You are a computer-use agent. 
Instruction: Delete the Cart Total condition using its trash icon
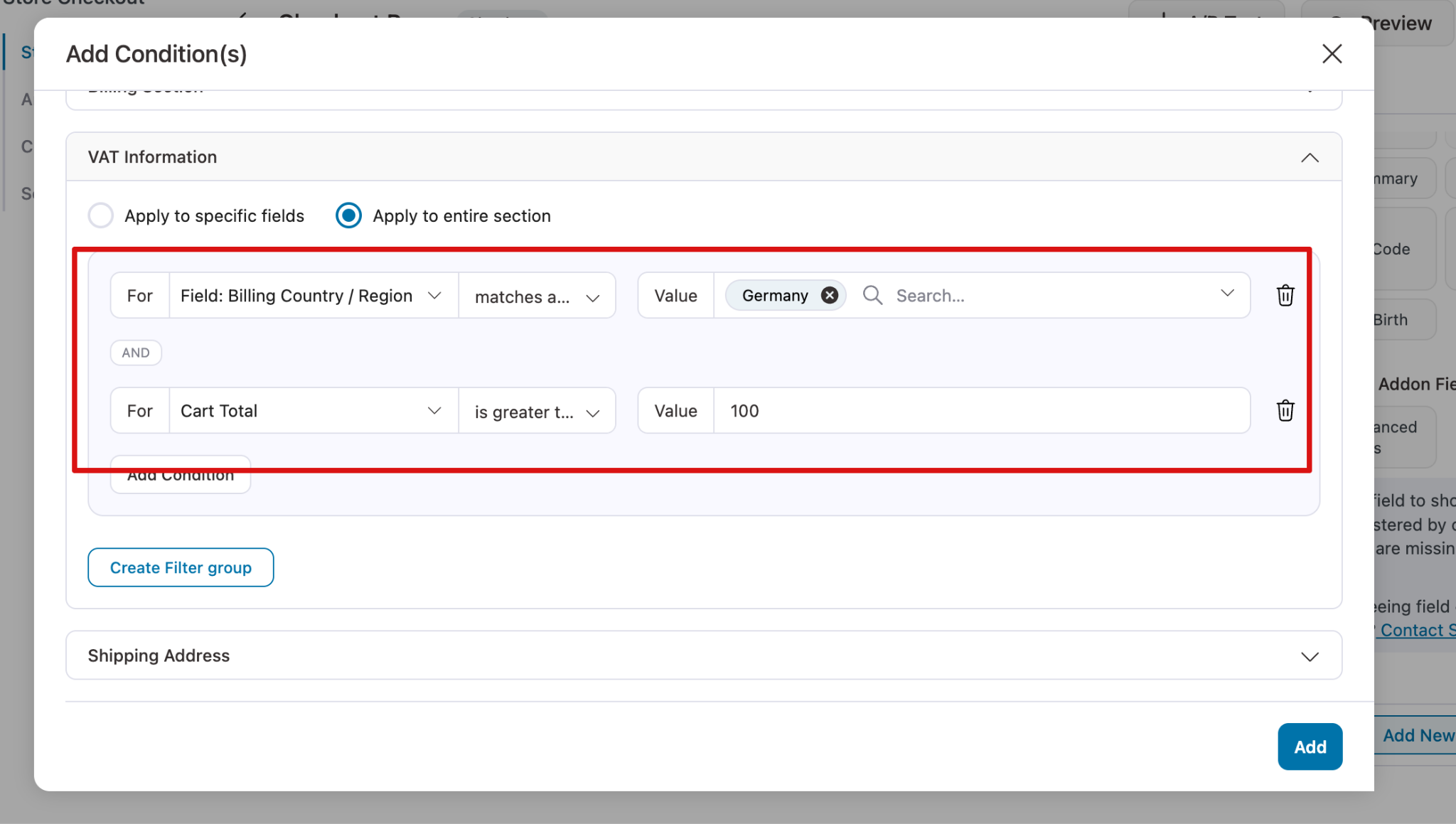click(x=1285, y=410)
